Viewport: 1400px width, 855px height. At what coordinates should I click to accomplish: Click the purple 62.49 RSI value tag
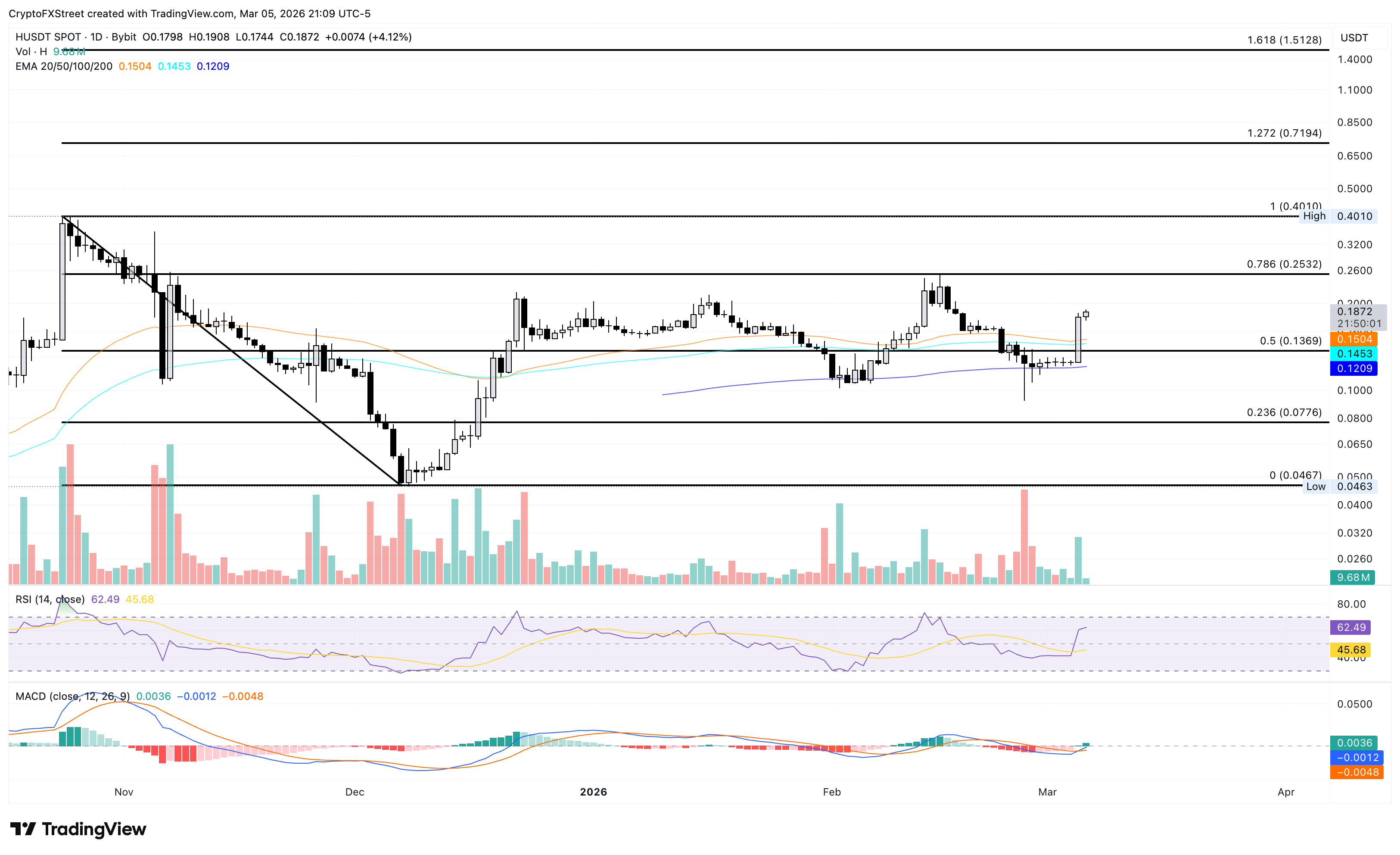(1350, 627)
